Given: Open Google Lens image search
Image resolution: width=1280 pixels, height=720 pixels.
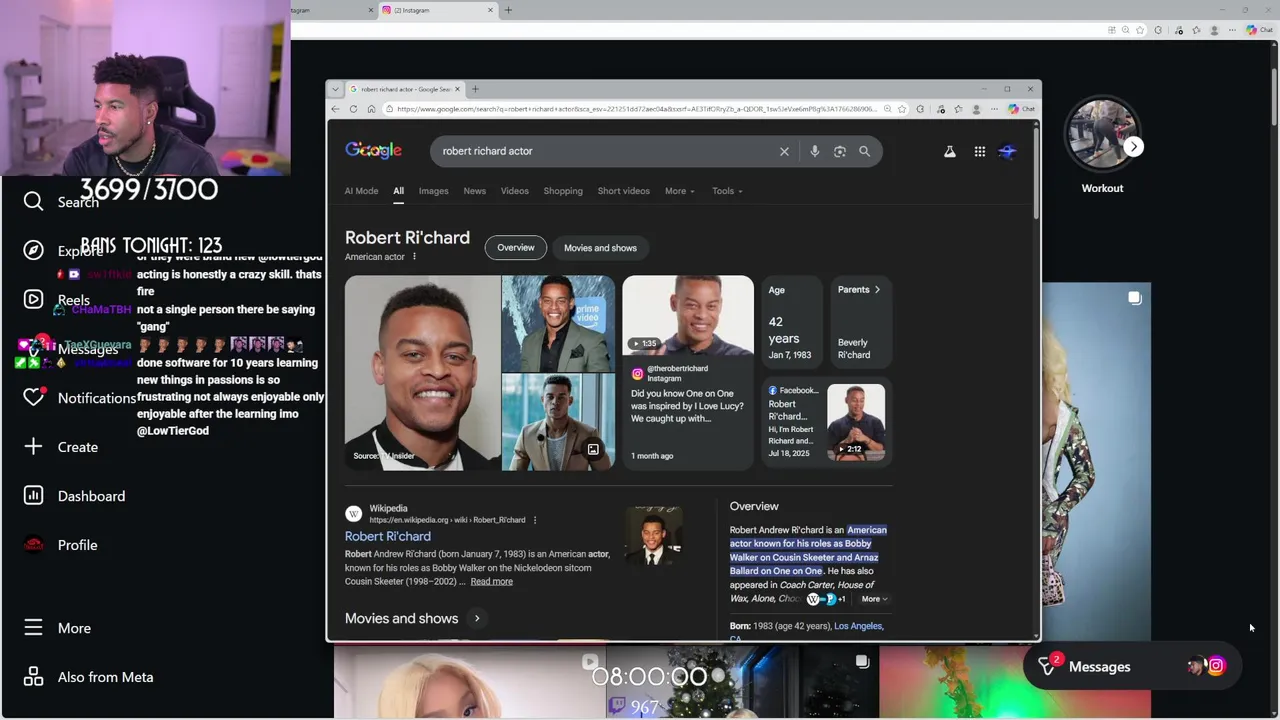Looking at the screenshot, I should (x=839, y=151).
